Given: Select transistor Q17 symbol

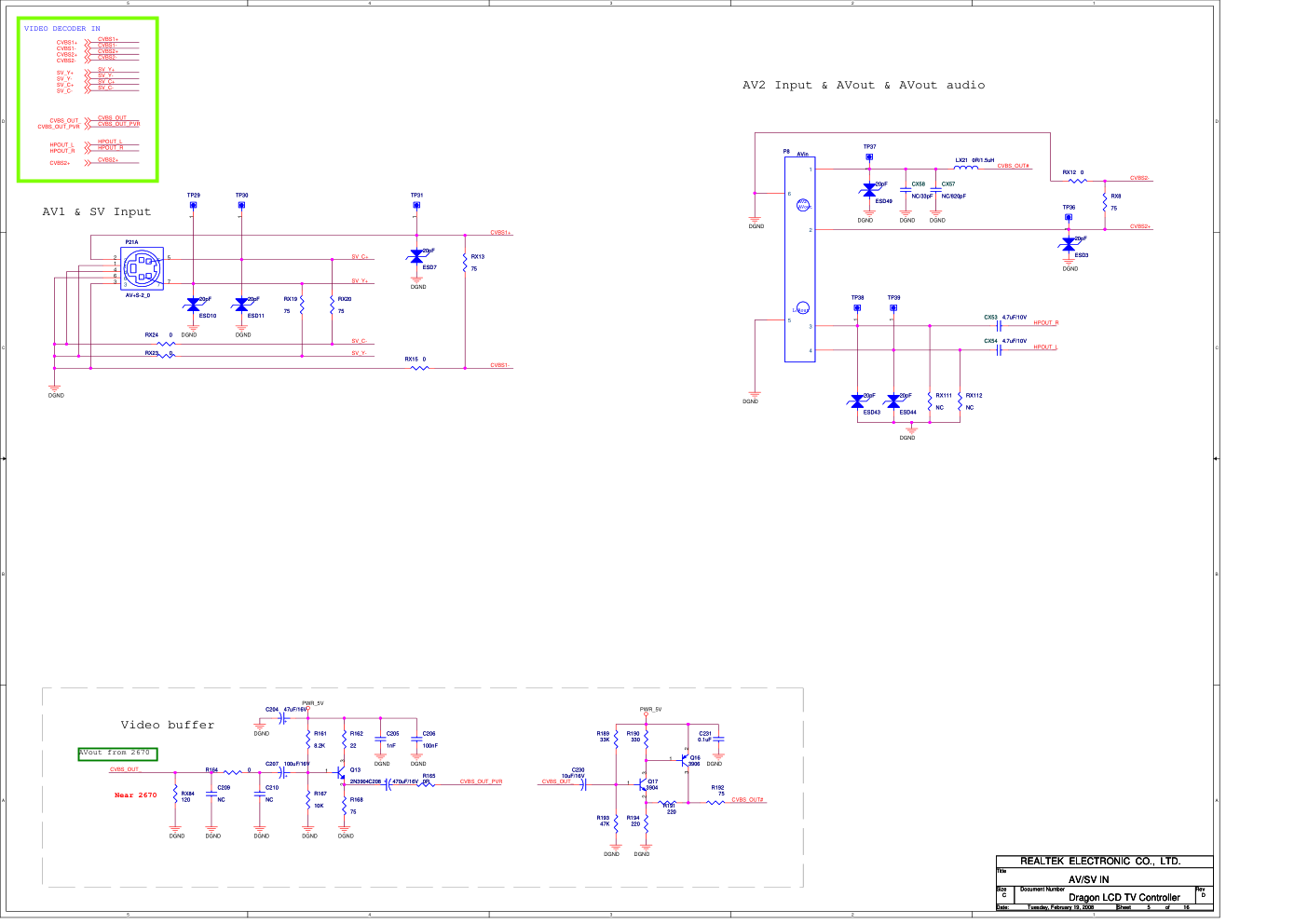Looking at the screenshot, I should click(643, 783).
